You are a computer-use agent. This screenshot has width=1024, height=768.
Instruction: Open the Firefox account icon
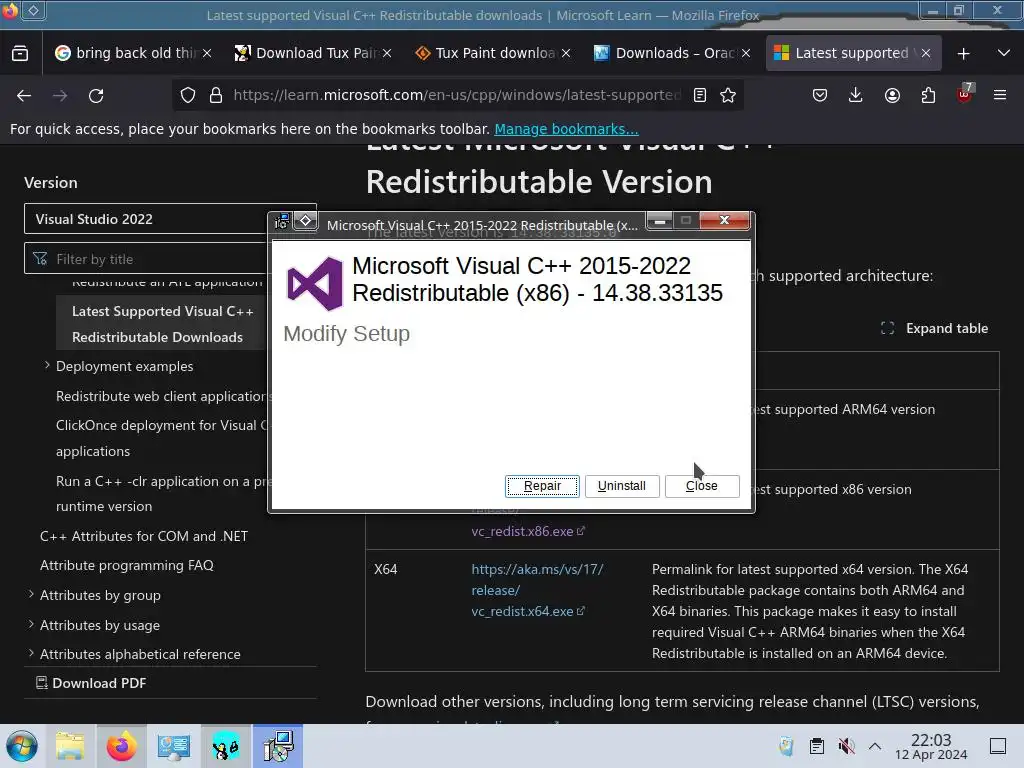point(892,95)
